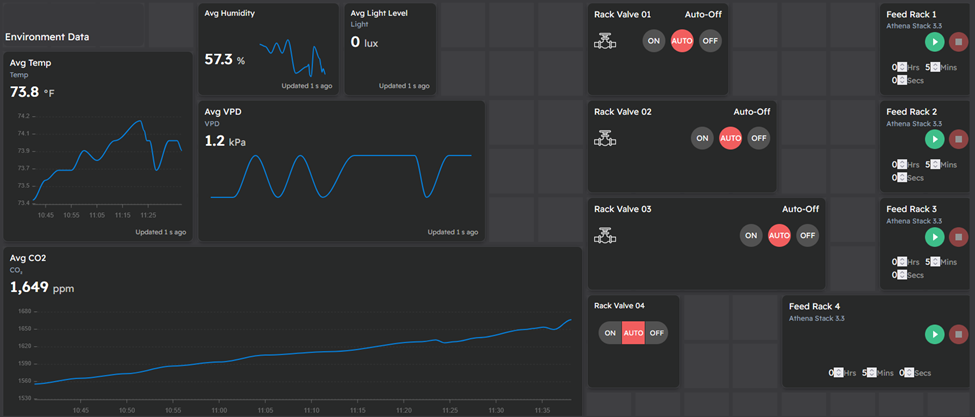Adjust the Feed Rack 1 Hrs spinner
This screenshot has width=975, height=417.
pyautogui.click(x=901, y=67)
